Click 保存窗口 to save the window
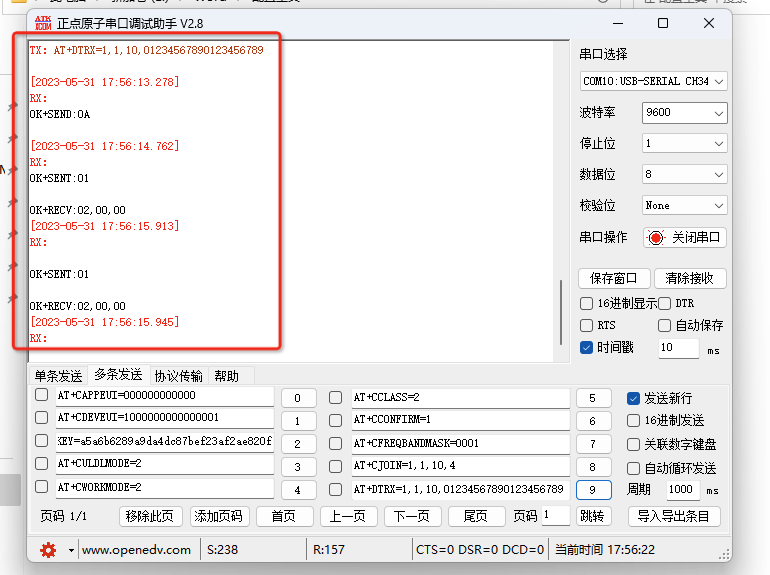Screen dimensions: 770x575 (614, 279)
